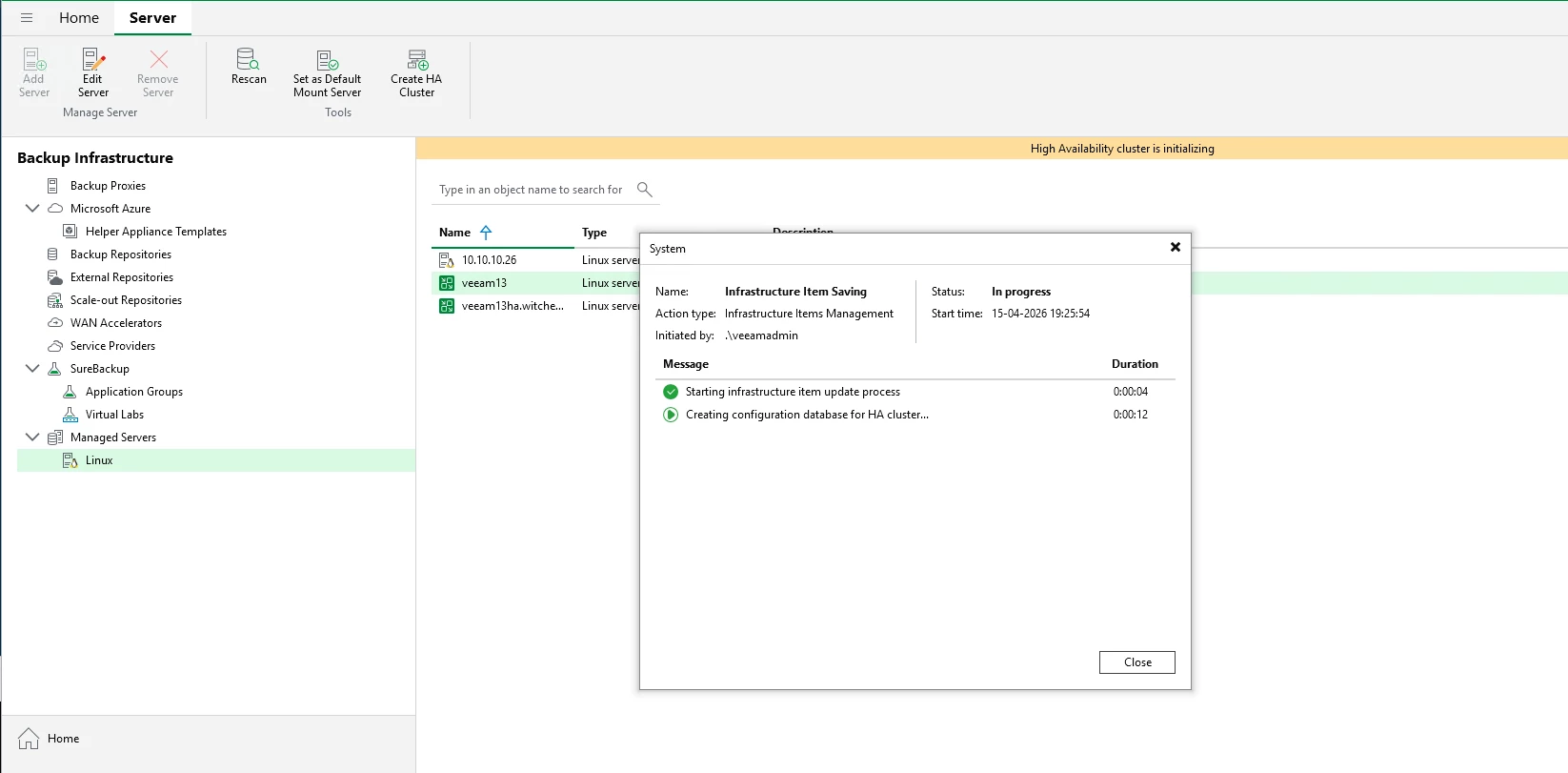1568x773 pixels.
Task: Select the Creating configuration database message
Action: pyautogui.click(x=807, y=415)
